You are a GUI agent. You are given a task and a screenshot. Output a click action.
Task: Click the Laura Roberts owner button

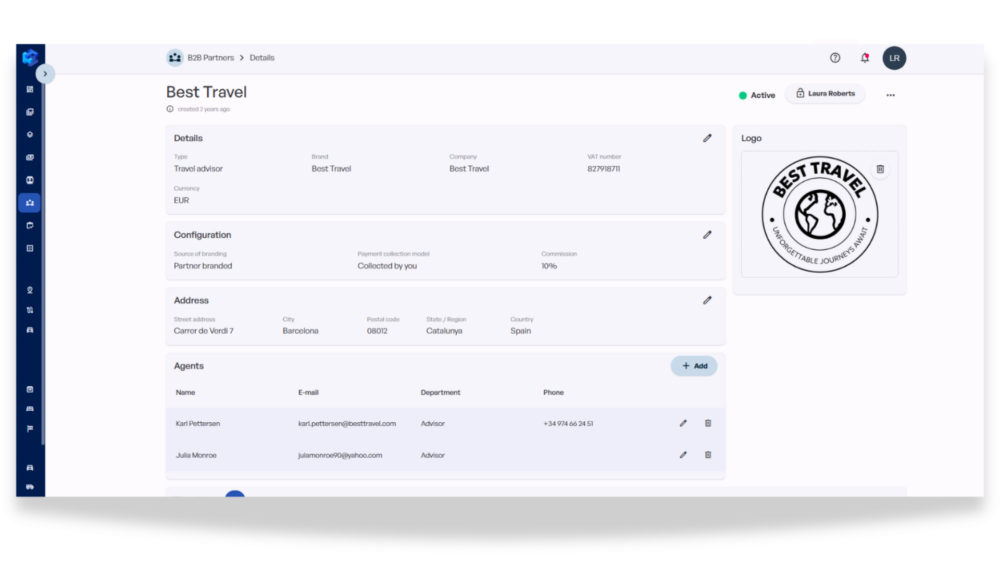(825, 94)
